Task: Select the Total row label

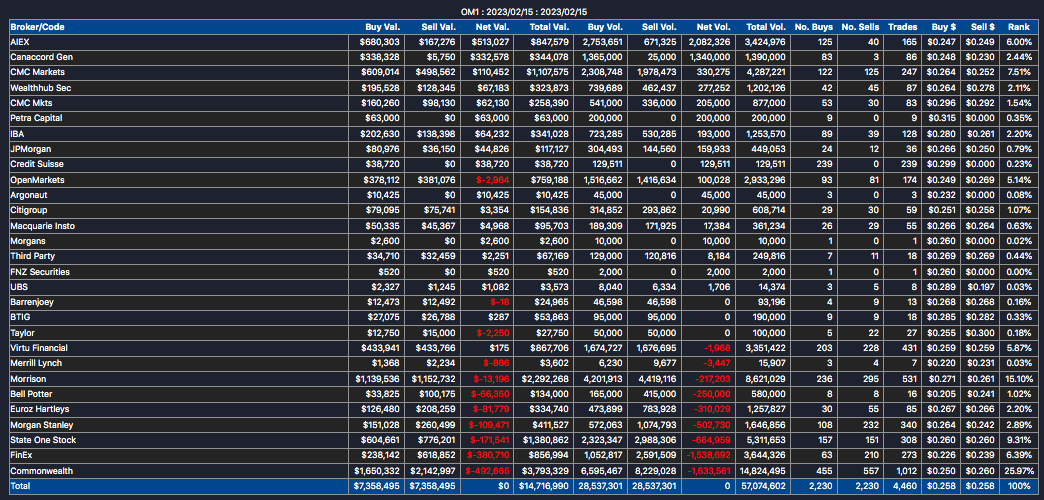Action: click(x=21, y=486)
